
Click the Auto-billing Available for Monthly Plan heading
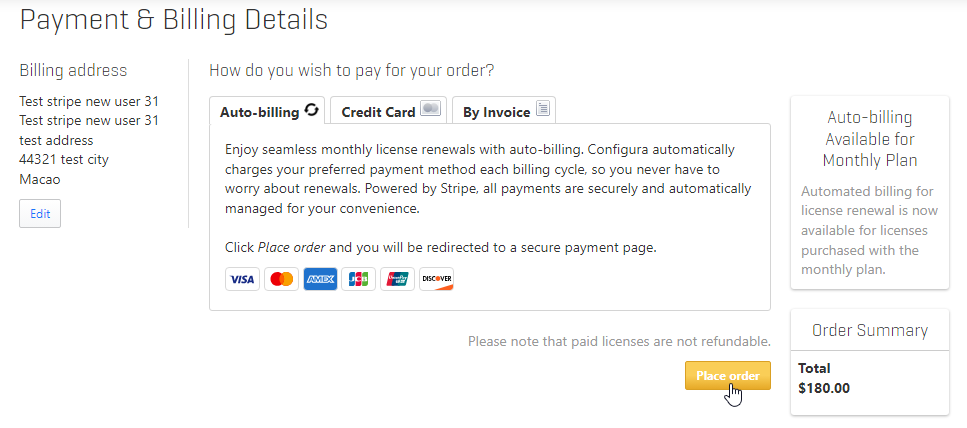pyautogui.click(x=870, y=139)
